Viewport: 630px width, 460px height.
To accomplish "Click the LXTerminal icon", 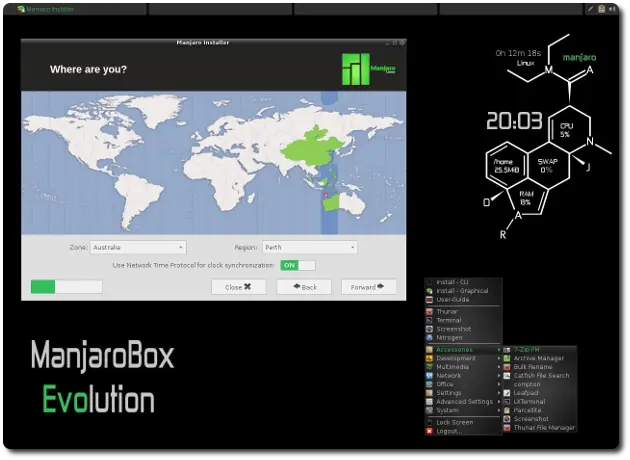I will click(507, 402).
